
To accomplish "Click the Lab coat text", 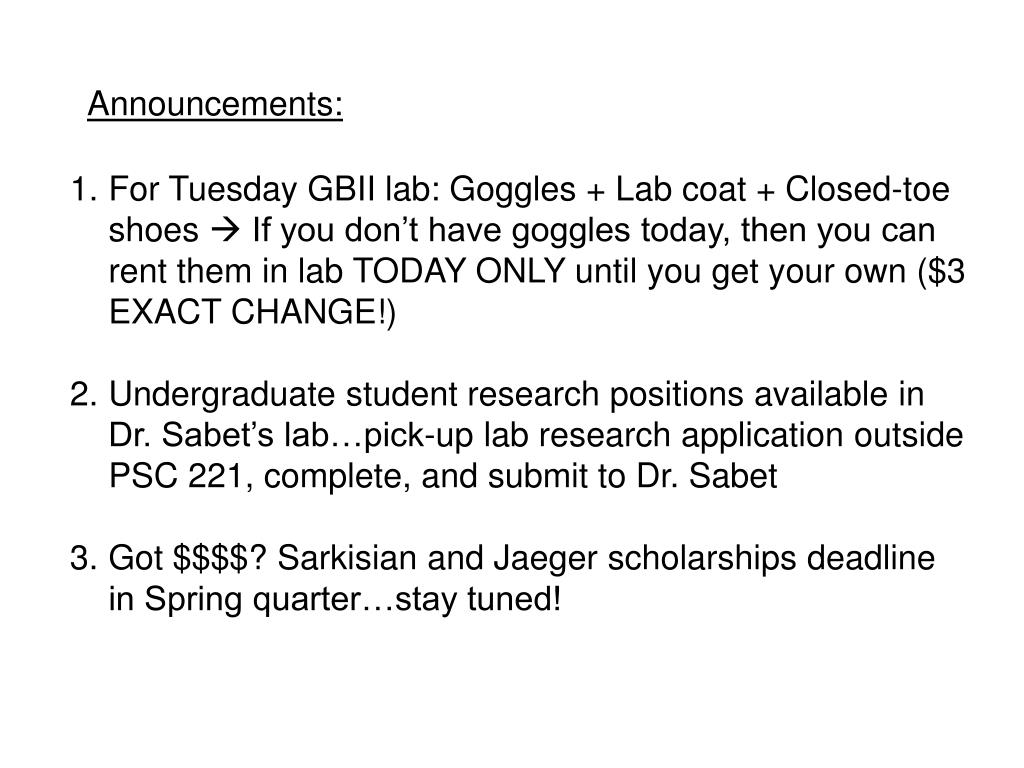I will pyautogui.click(x=680, y=189).
